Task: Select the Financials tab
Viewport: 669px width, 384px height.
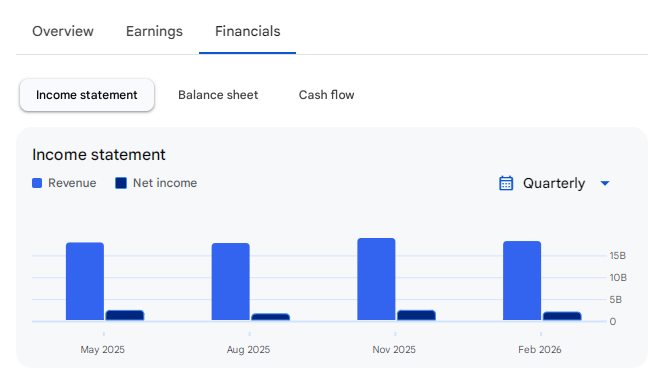Action: (x=247, y=31)
